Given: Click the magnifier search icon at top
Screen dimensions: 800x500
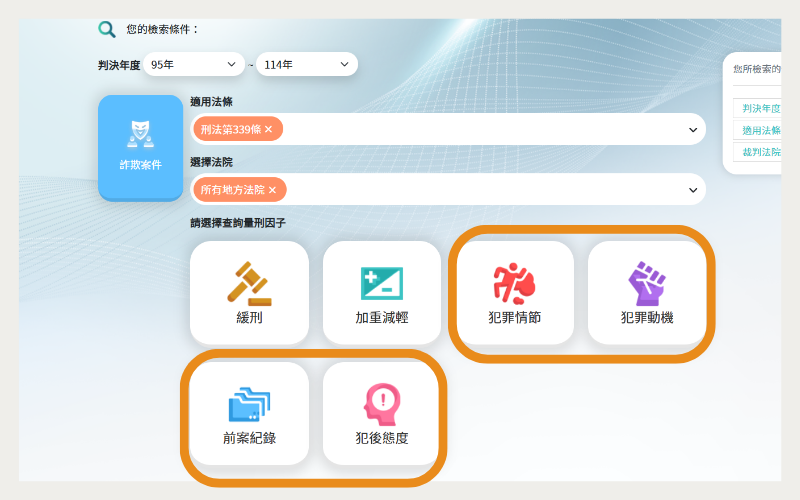Looking at the screenshot, I should click(106, 29).
